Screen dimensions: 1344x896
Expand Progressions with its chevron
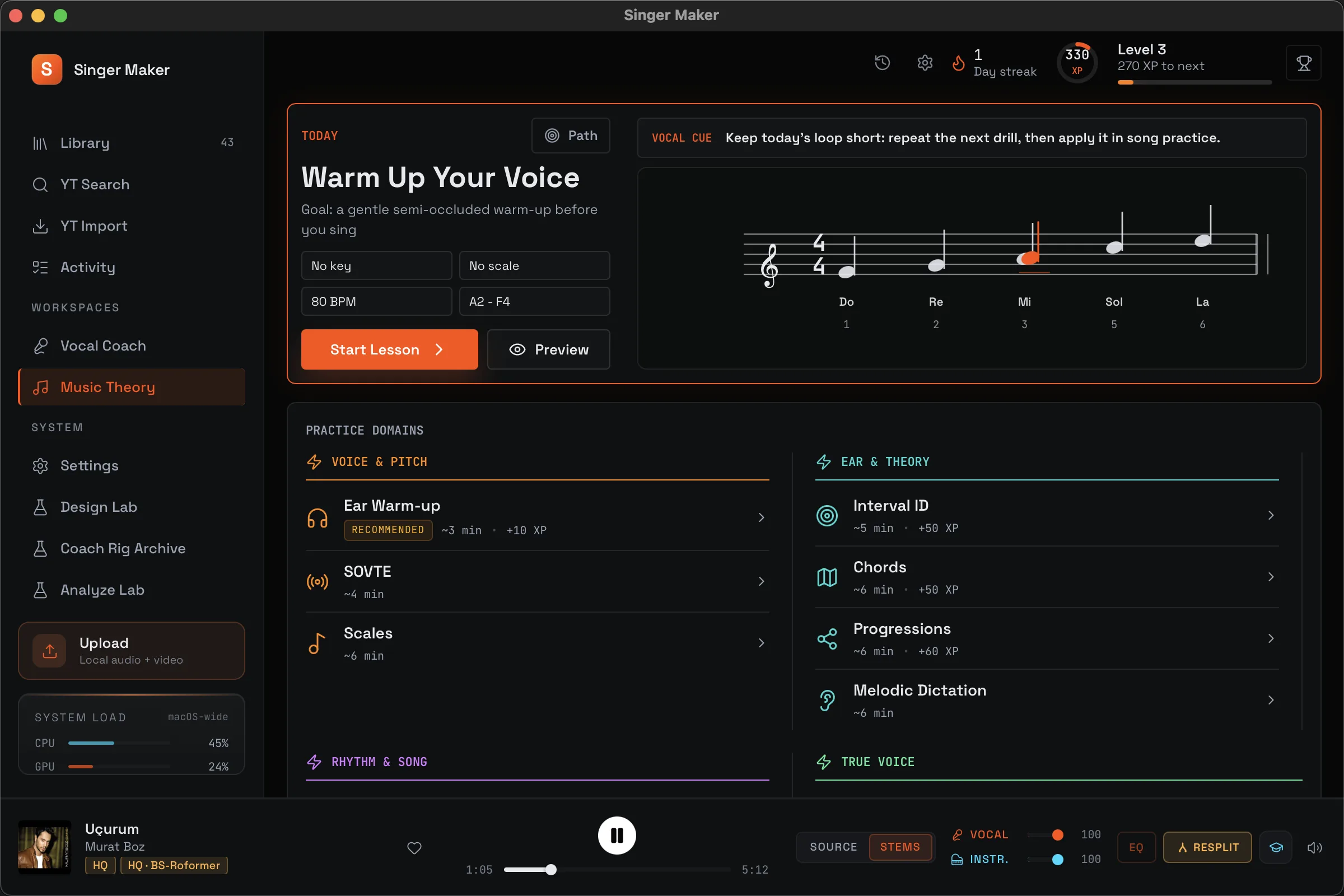pos(1270,639)
